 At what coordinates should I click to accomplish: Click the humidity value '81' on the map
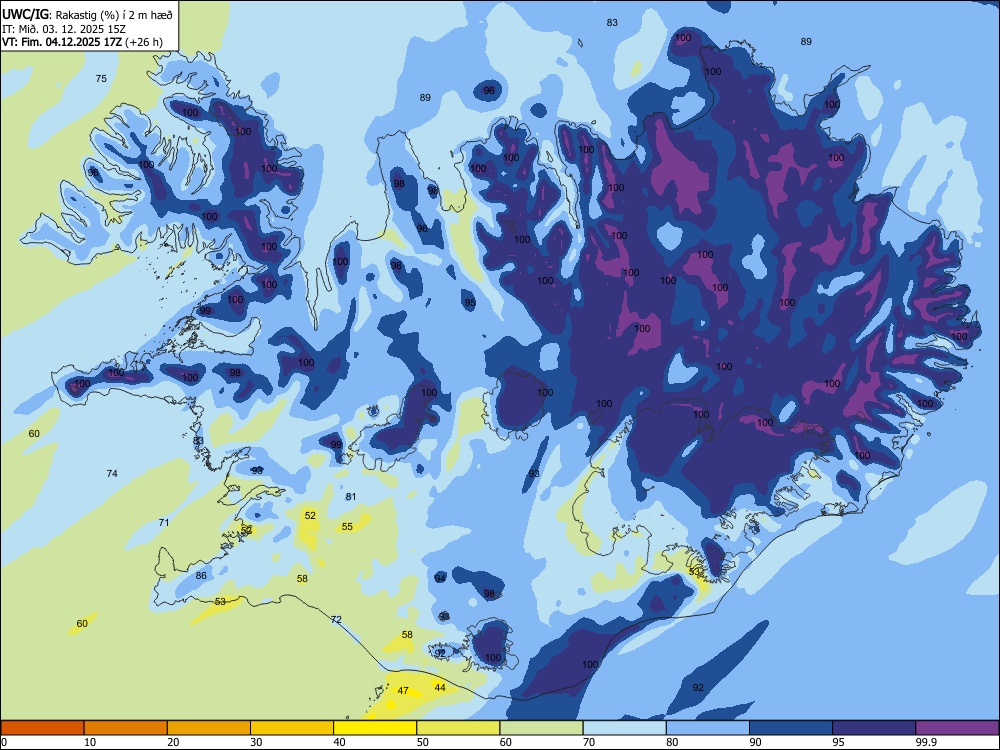click(351, 496)
